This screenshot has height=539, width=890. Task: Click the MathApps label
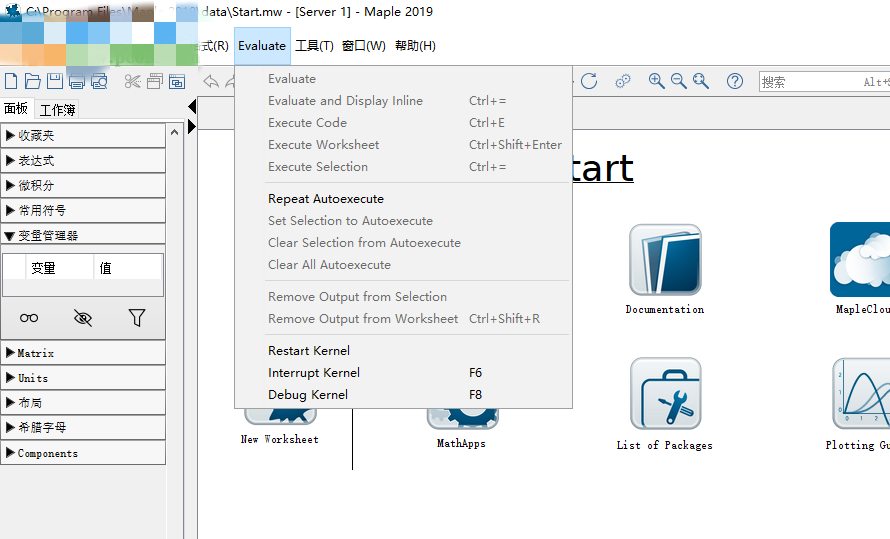click(461, 443)
